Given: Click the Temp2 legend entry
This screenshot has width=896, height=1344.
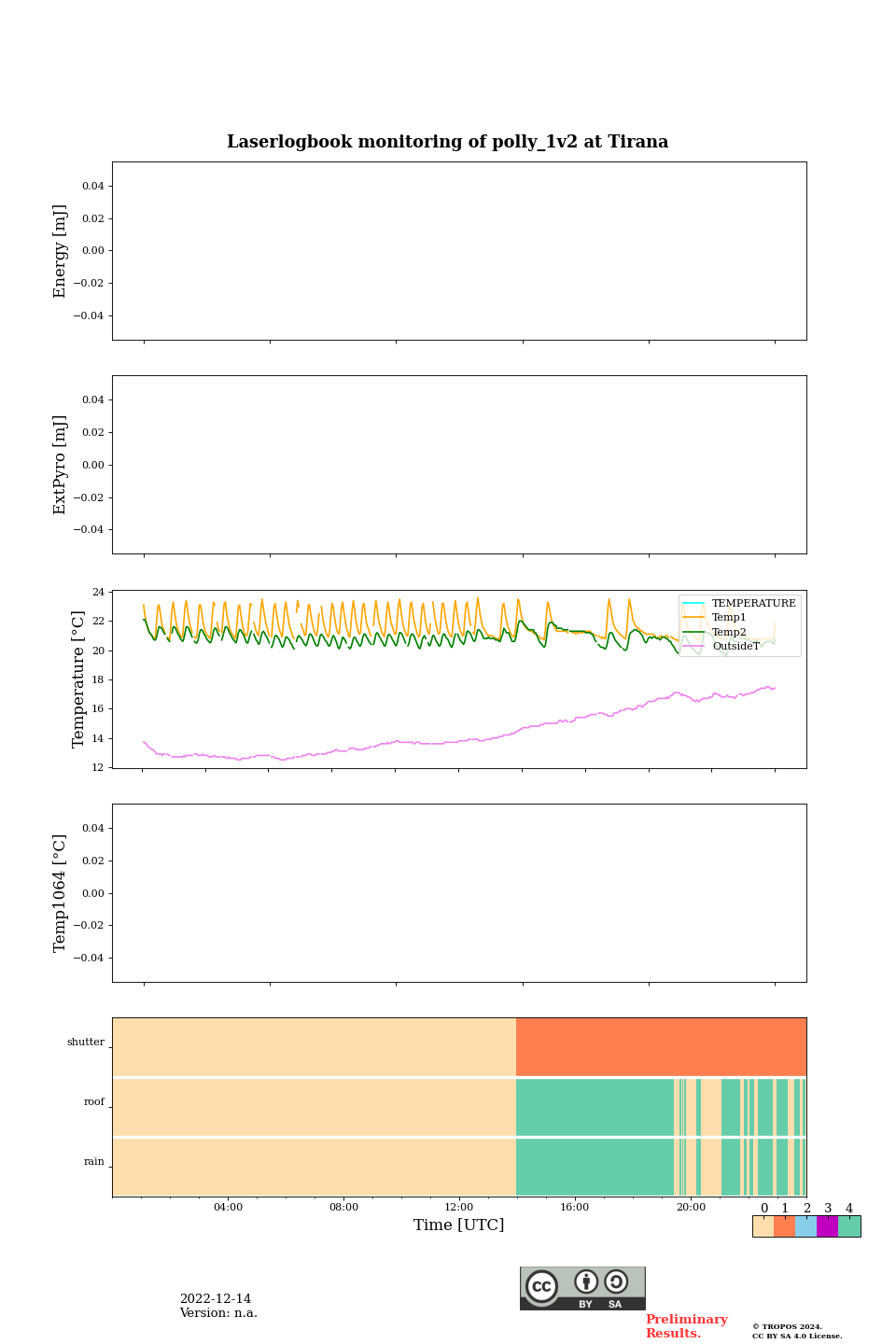Looking at the screenshot, I should pos(715,632).
